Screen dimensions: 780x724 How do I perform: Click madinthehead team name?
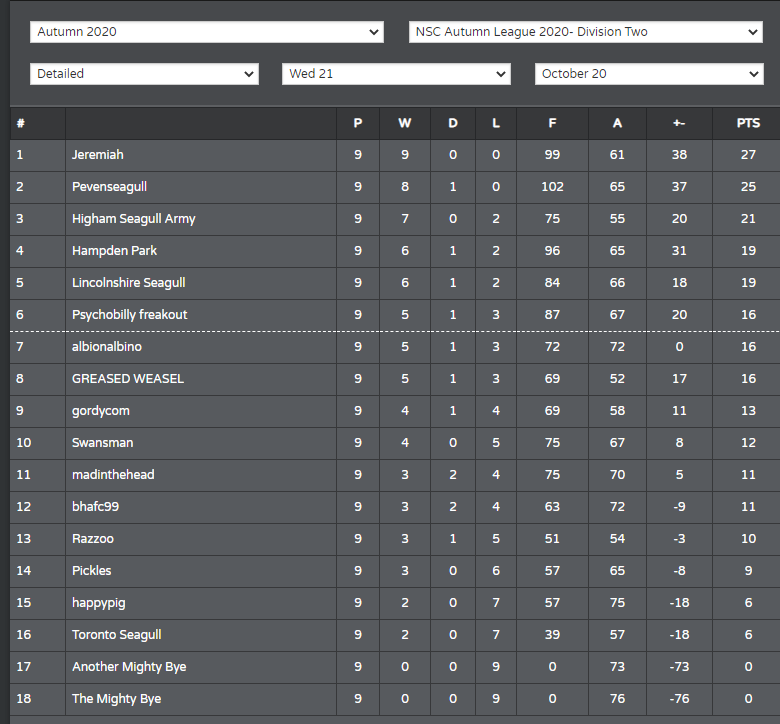pos(113,475)
